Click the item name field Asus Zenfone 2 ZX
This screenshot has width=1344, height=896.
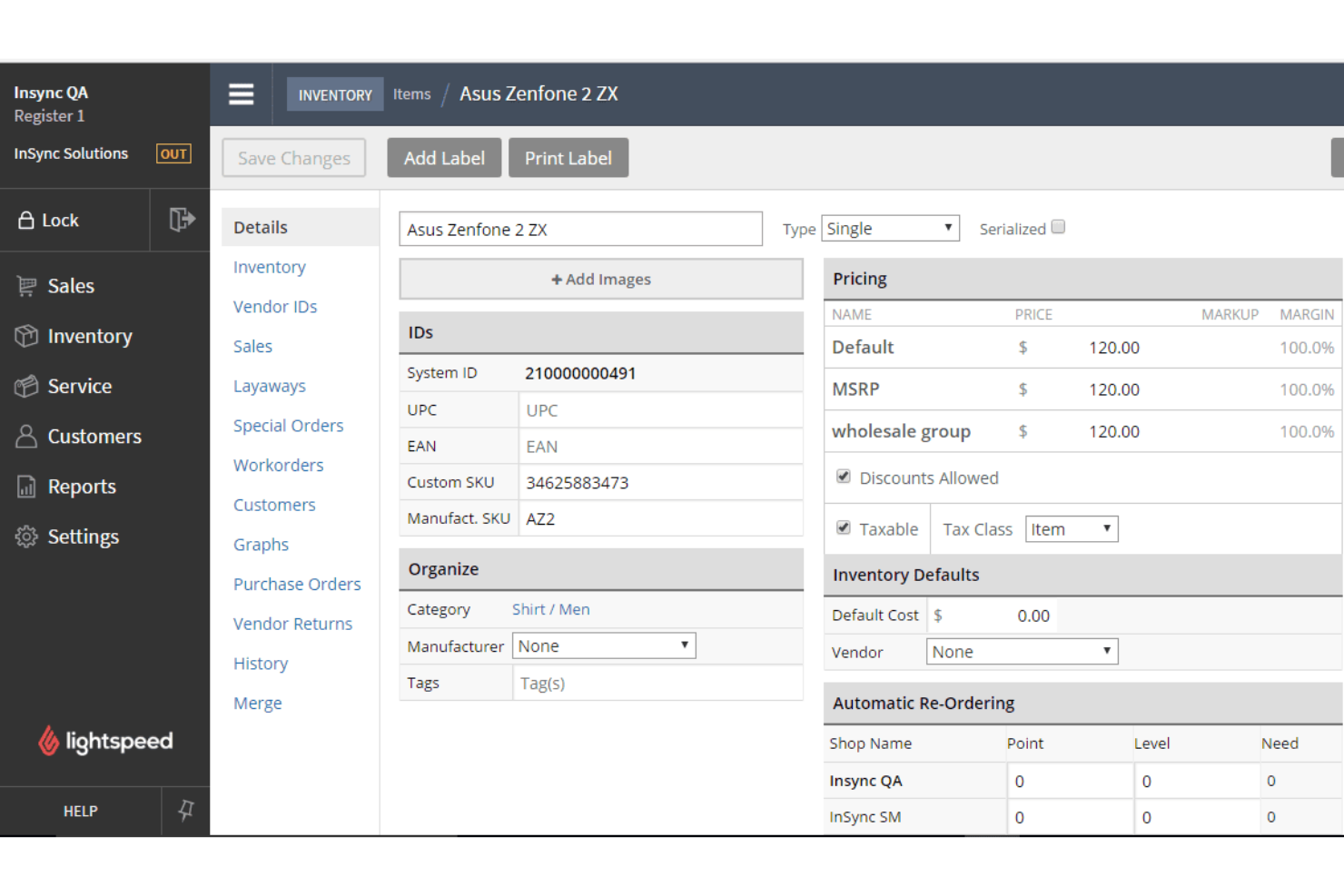pyautogui.click(x=580, y=229)
